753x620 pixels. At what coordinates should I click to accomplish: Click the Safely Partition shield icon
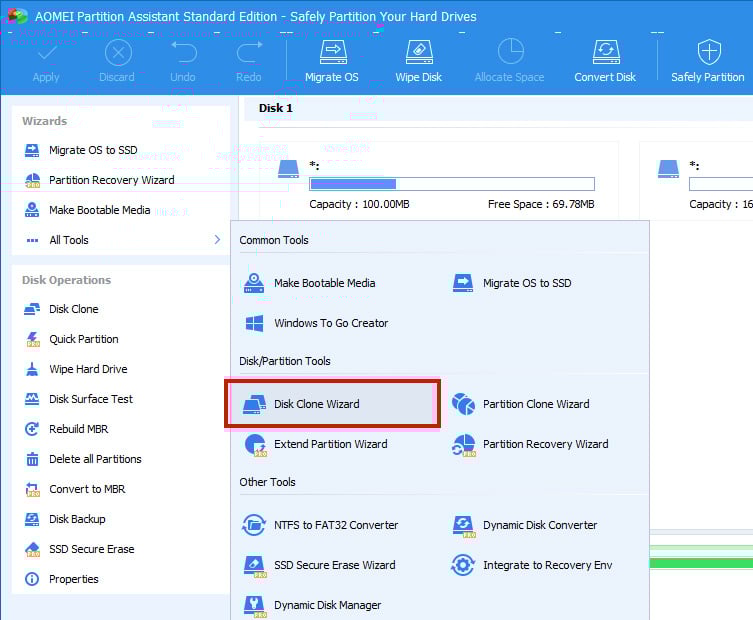tap(708, 52)
